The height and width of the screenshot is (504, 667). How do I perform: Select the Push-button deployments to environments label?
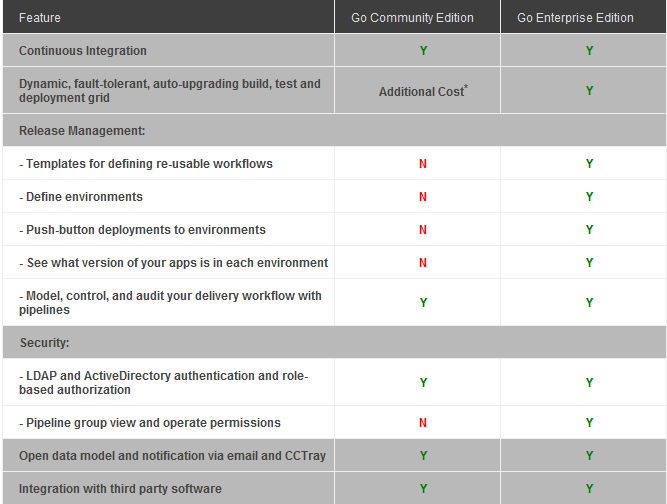[142, 230]
